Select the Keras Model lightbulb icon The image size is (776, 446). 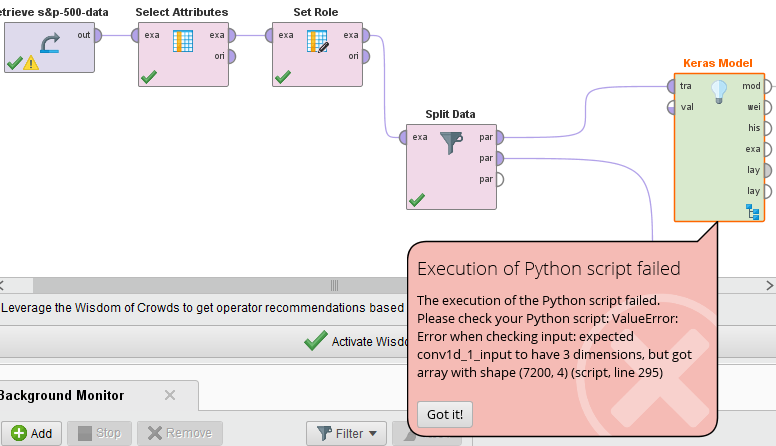point(719,92)
